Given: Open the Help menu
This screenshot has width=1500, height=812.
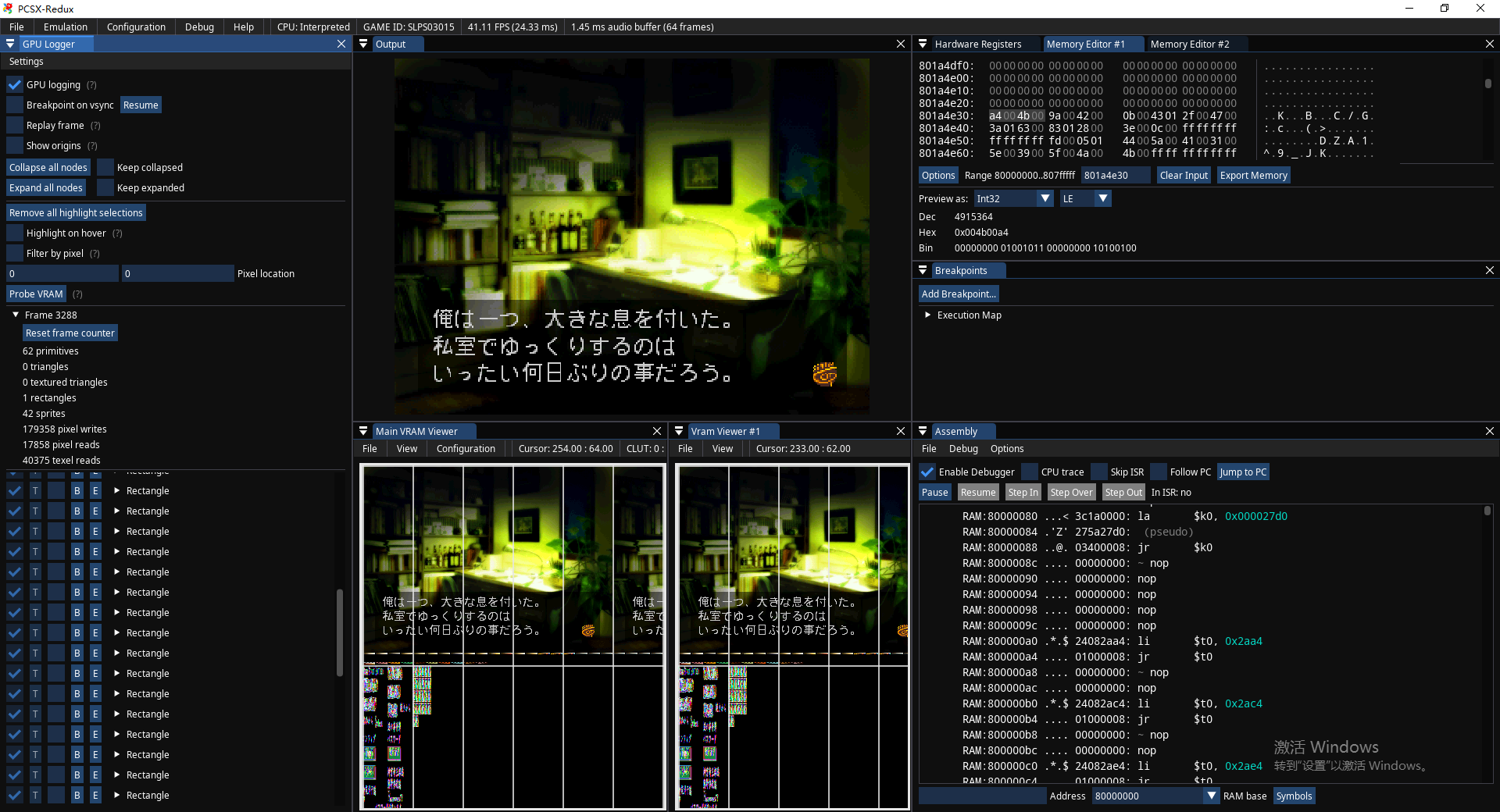Looking at the screenshot, I should [x=244, y=27].
